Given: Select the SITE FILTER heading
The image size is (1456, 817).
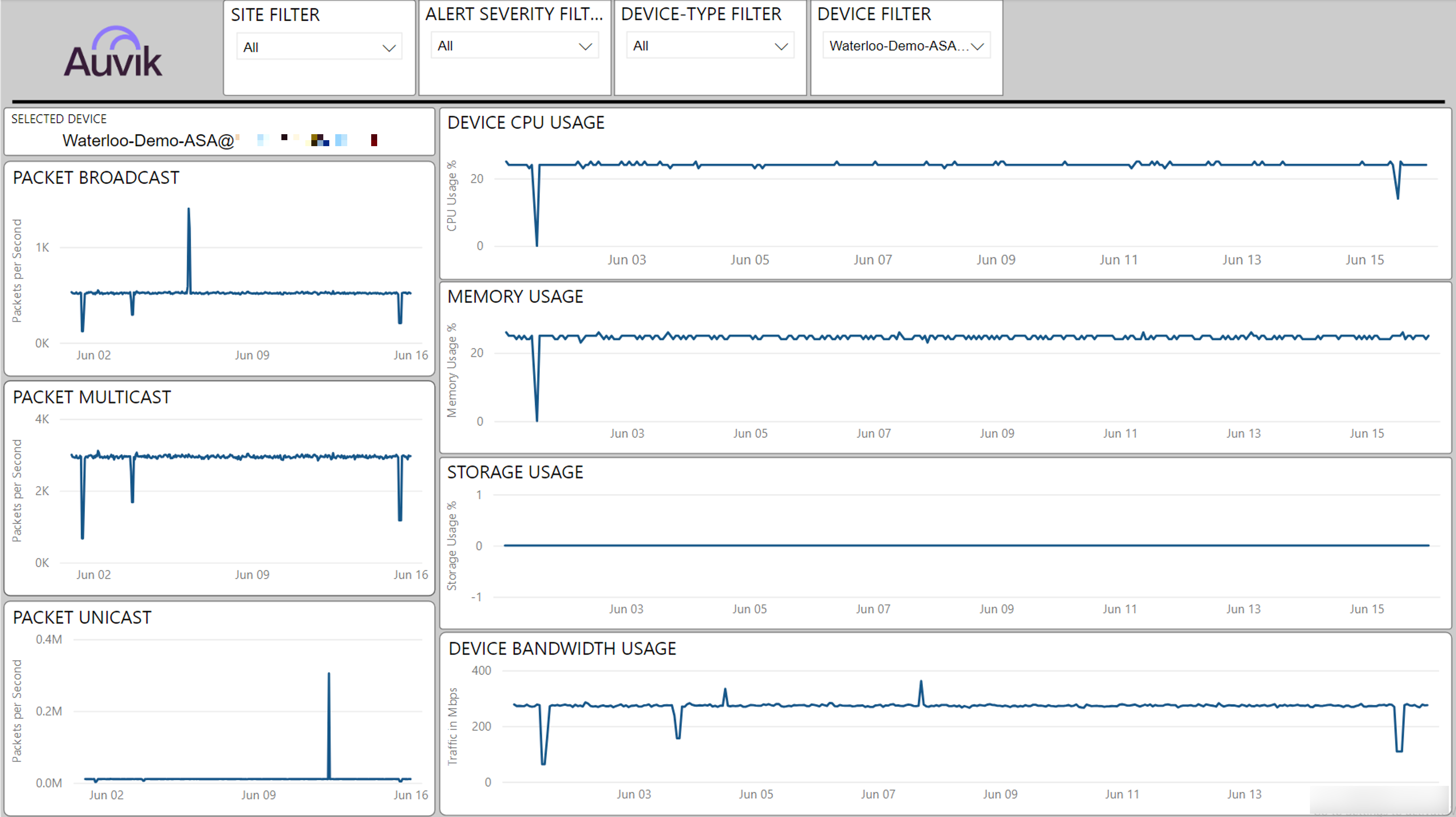Looking at the screenshot, I should pyautogui.click(x=275, y=15).
